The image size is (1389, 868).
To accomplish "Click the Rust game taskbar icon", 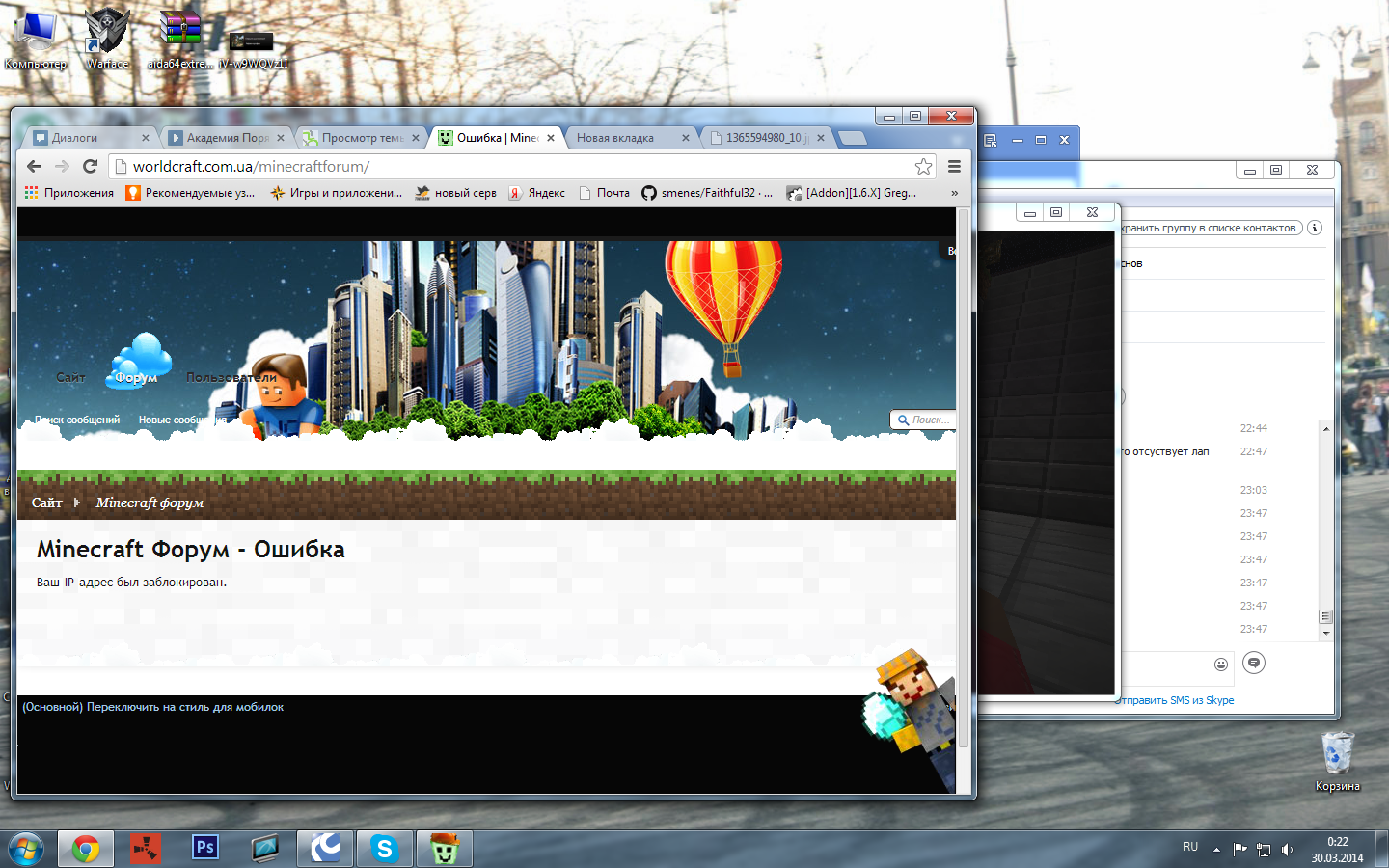I will (146, 849).
